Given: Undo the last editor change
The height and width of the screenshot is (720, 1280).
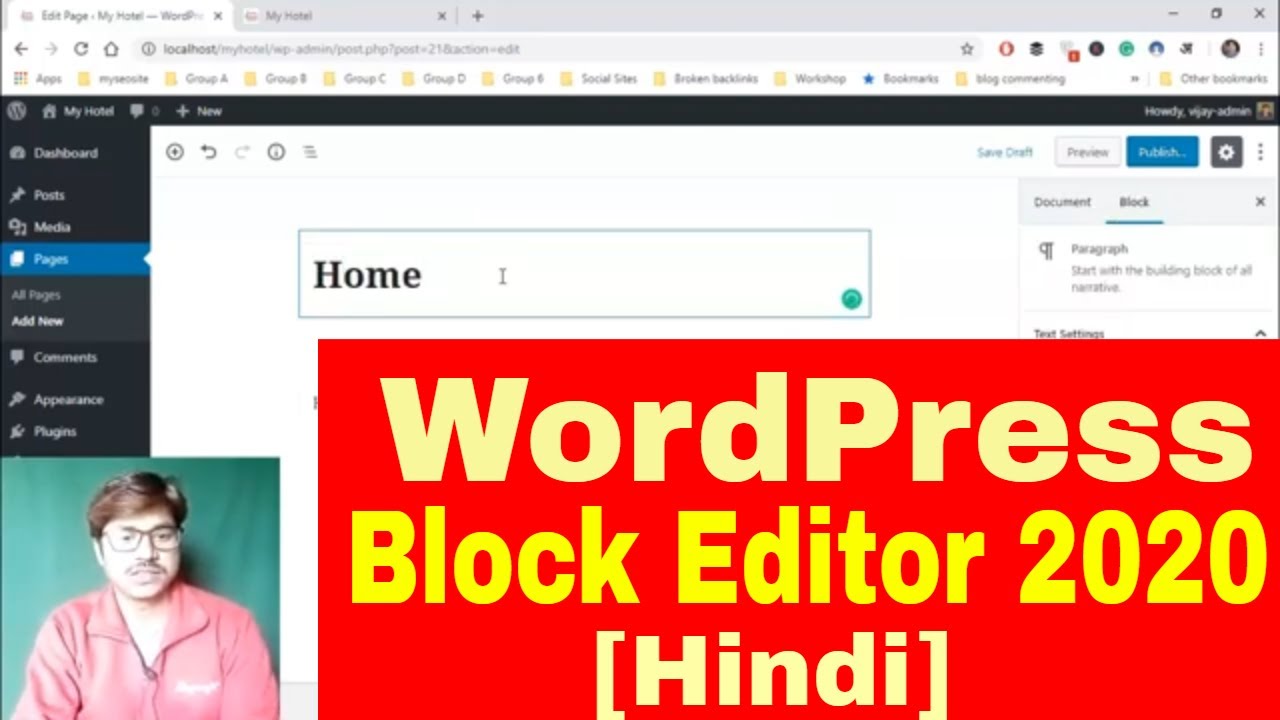Looking at the screenshot, I should pos(208,152).
